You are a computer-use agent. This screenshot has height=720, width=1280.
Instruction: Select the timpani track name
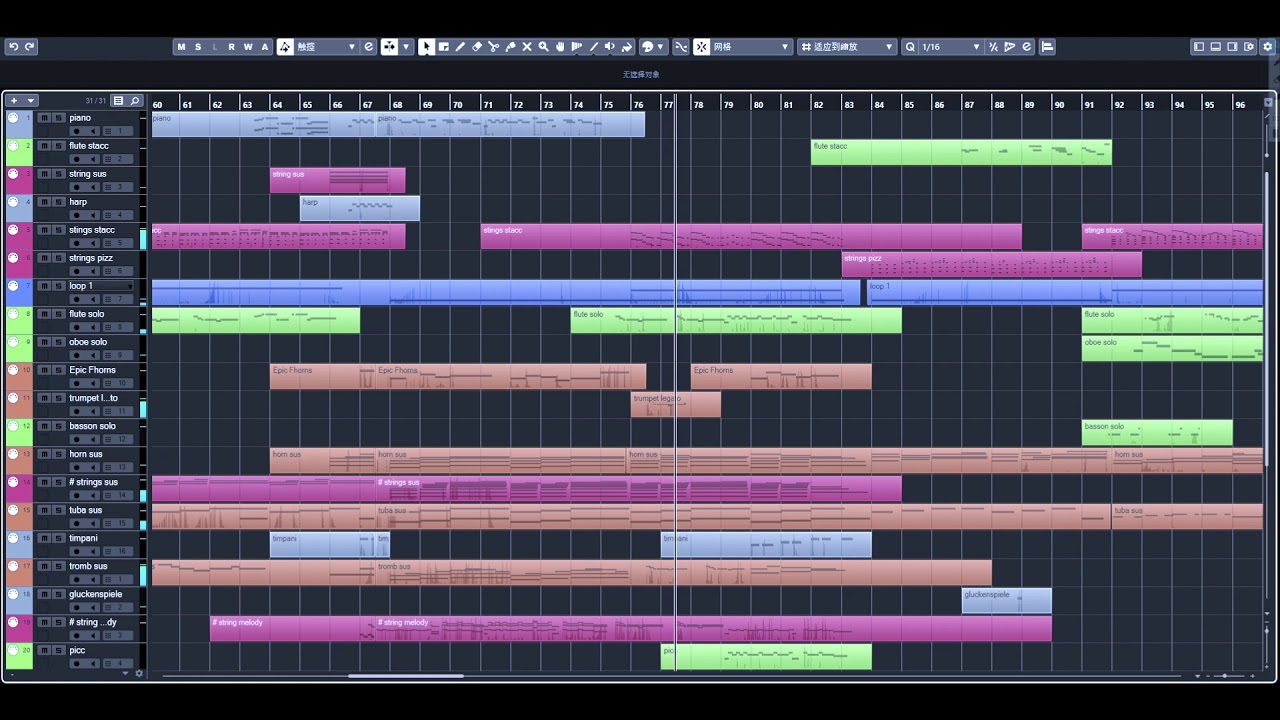(83, 538)
